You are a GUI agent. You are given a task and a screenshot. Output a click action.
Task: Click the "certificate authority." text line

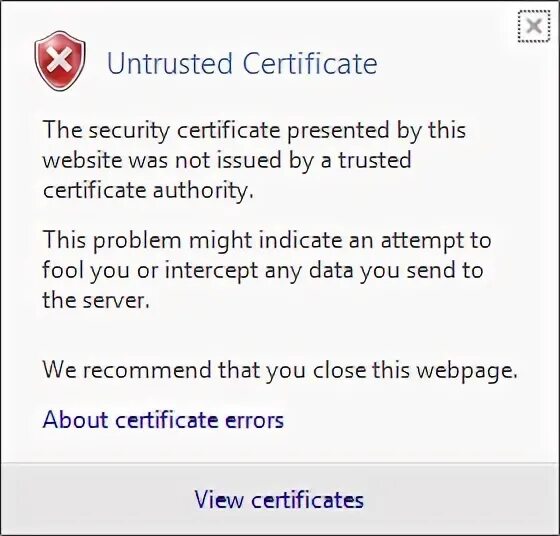pyautogui.click(x=148, y=190)
